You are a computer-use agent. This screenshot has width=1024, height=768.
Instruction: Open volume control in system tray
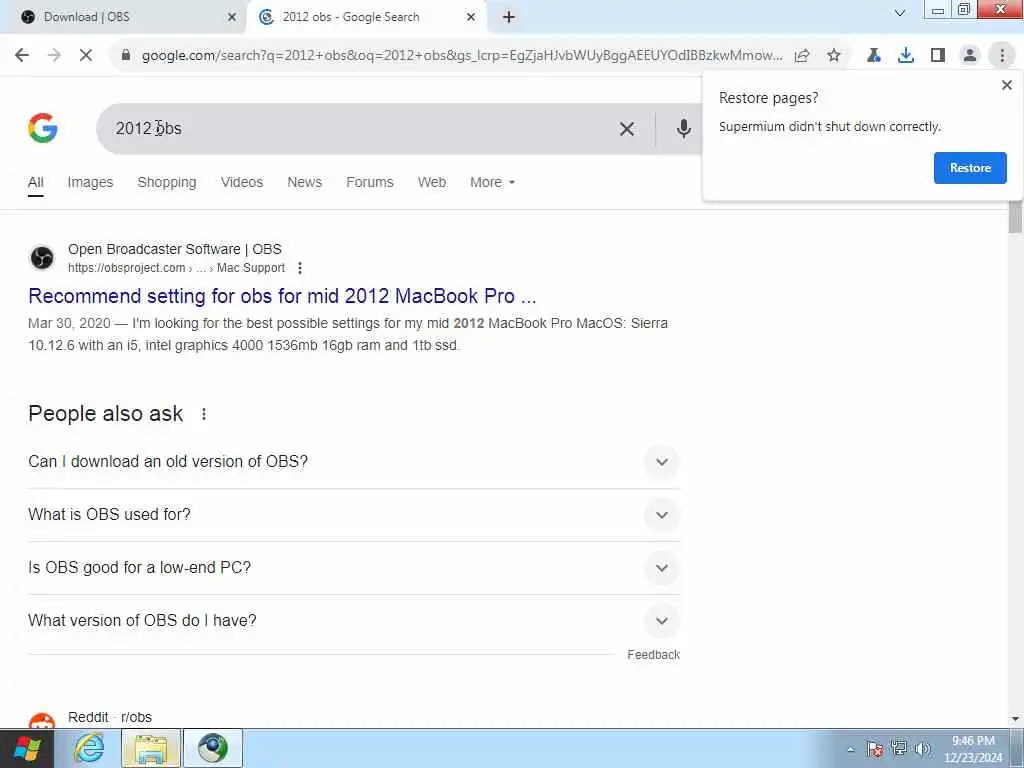pos(923,749)
